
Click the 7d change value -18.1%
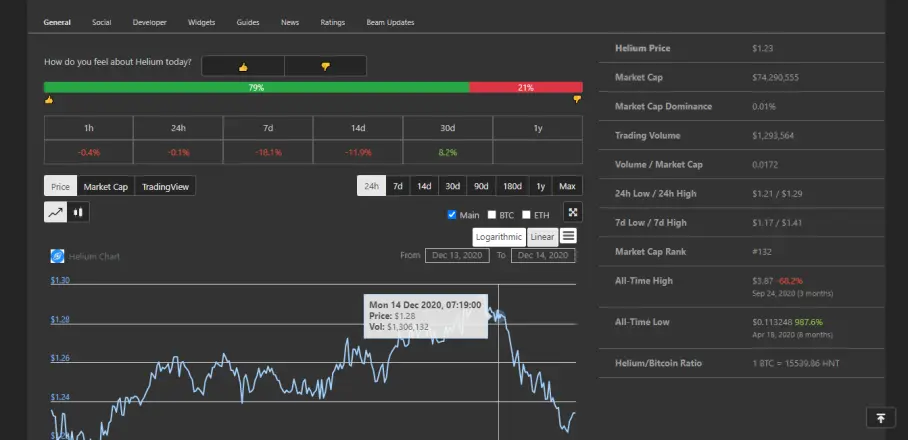tap(268, 152)
